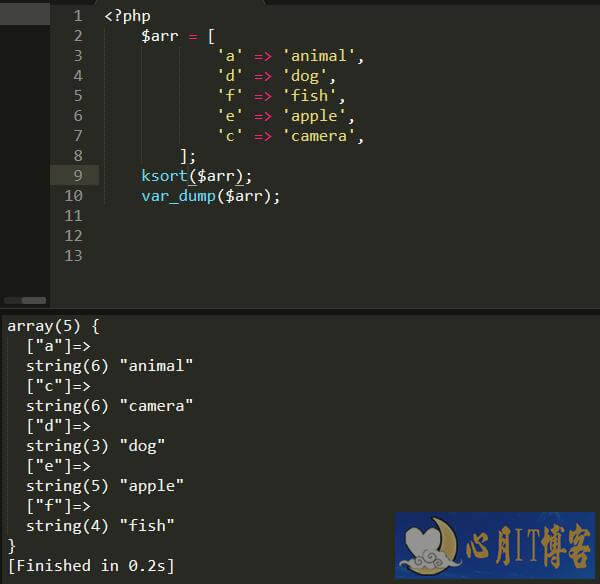600x584 pixels.
Task: Click string(3) "dog" output line
Action: point(95,446)
